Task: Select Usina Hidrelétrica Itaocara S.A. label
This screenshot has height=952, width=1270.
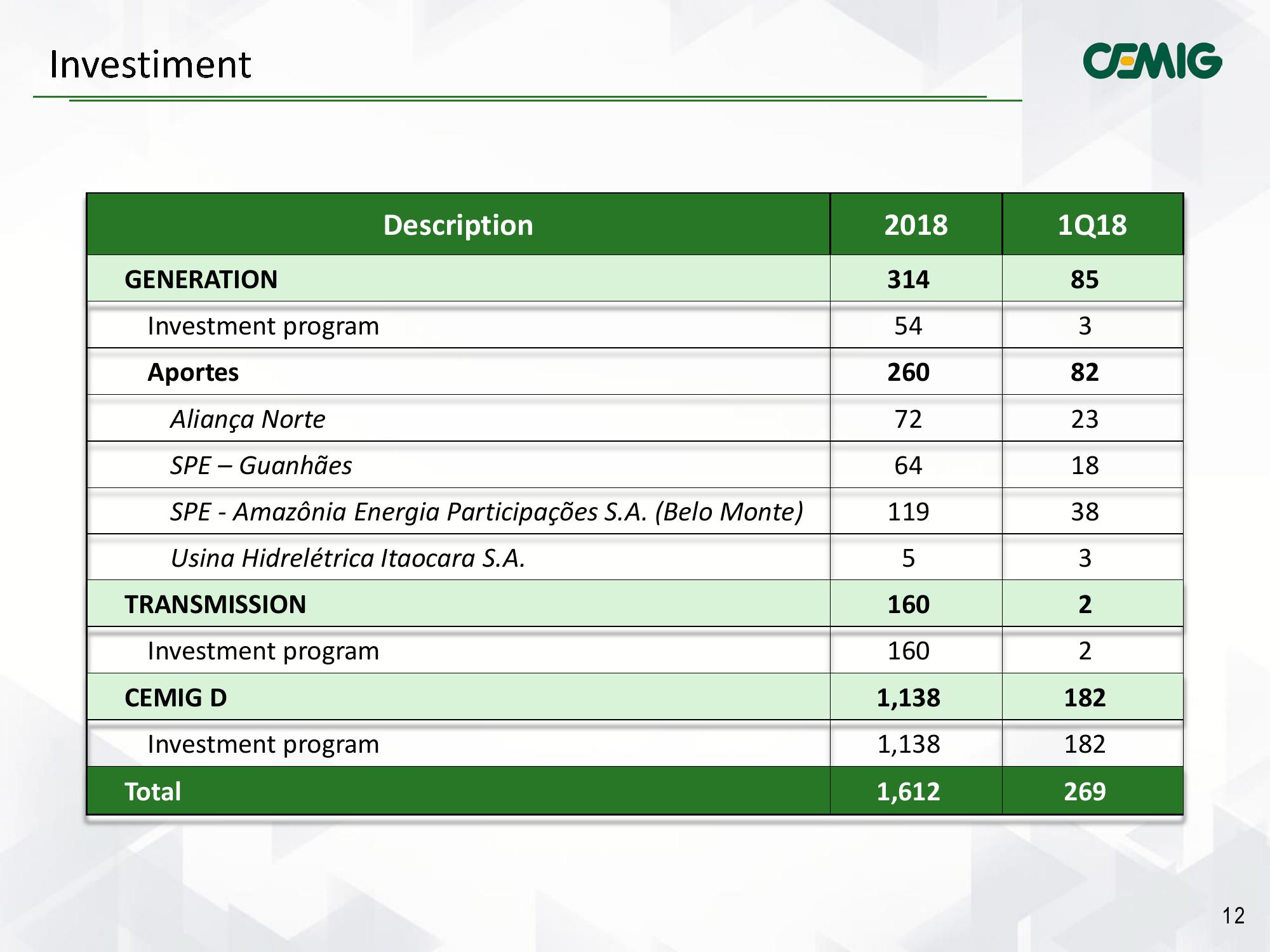Action: coord(348,558)
